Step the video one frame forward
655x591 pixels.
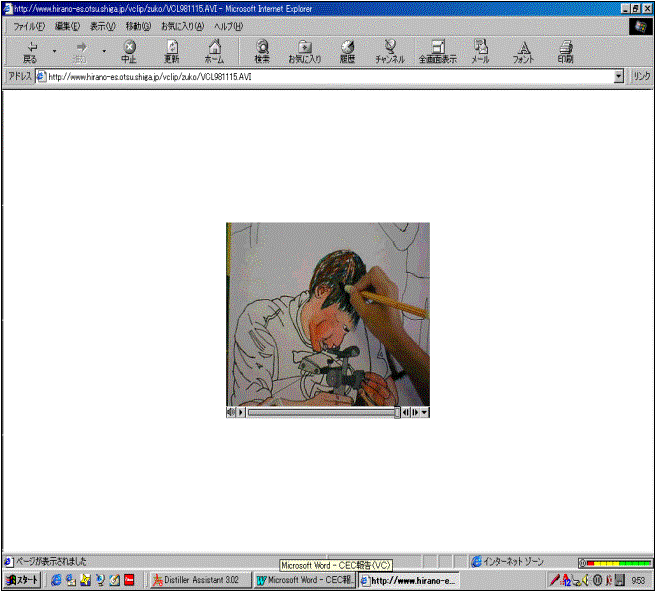[x=415, y=413]
